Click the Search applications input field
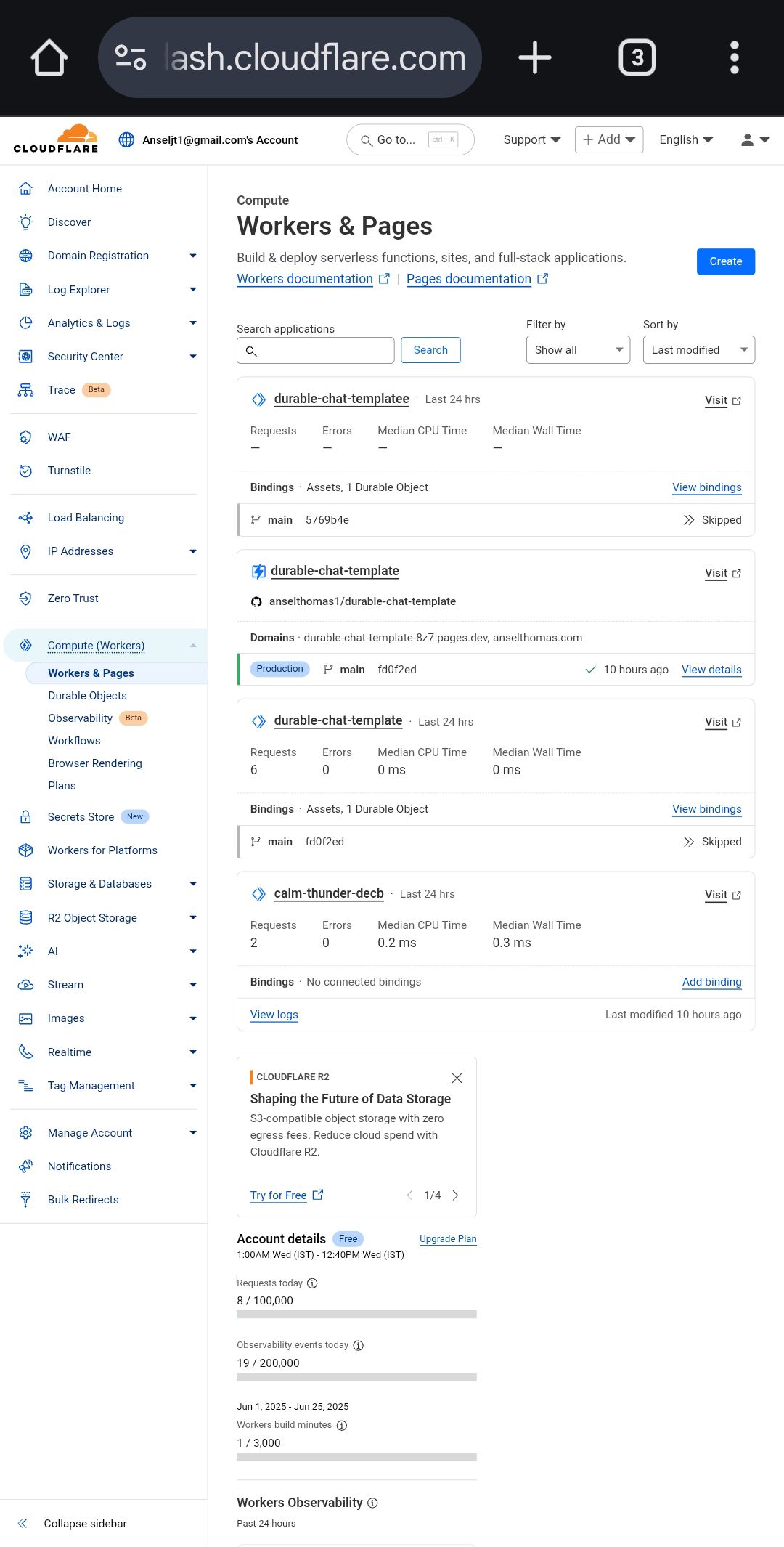 316,350
